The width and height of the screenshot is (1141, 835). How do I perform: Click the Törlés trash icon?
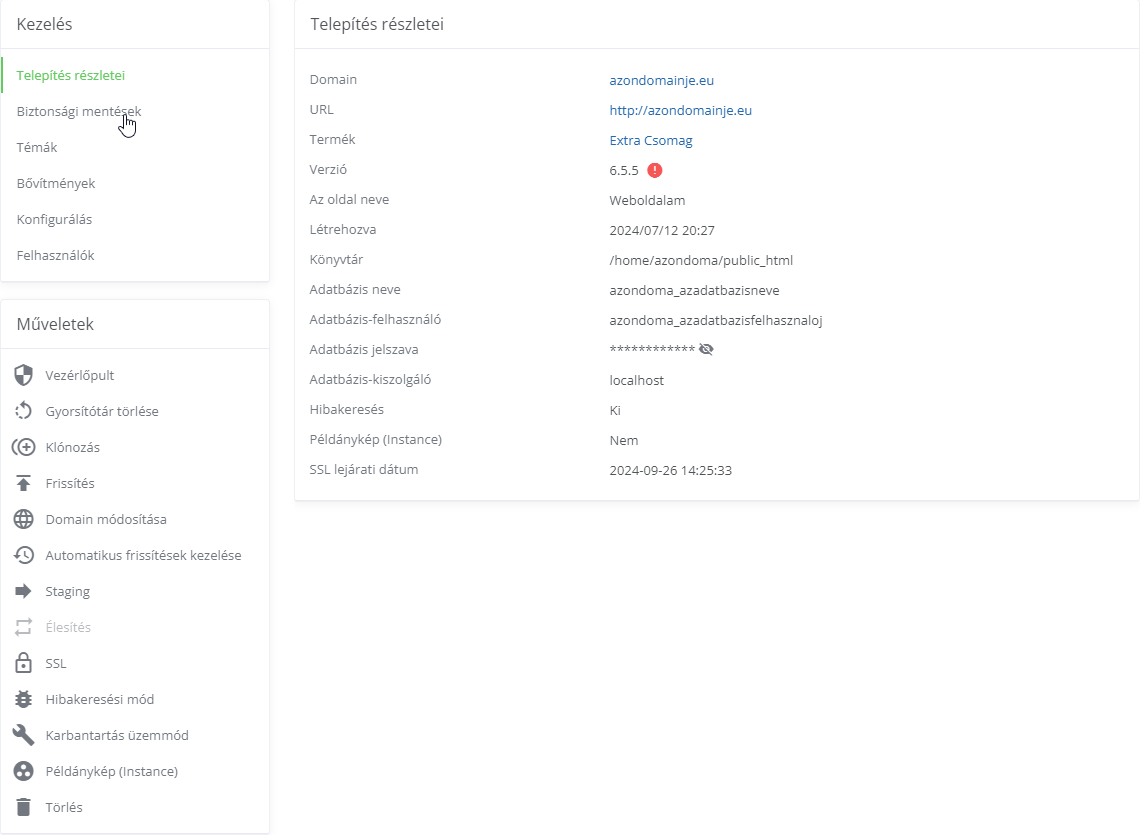point(24,807)
